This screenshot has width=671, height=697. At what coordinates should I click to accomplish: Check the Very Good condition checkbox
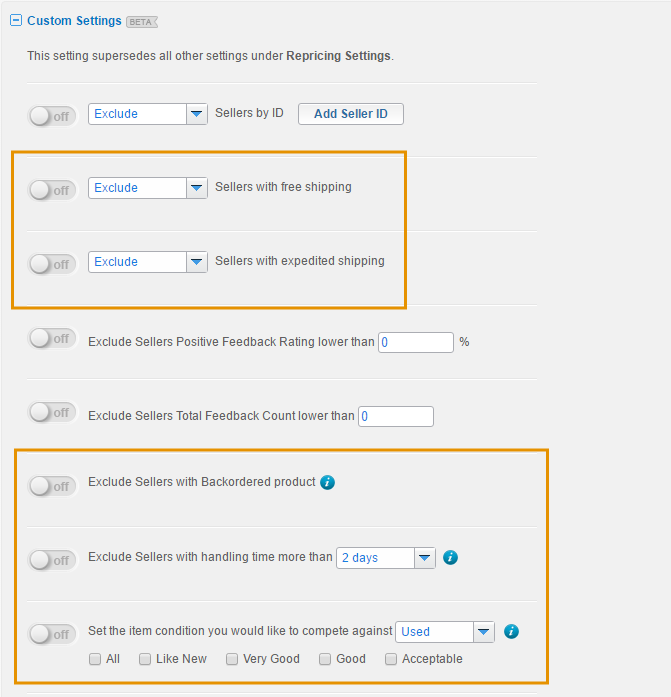click(x=232, y=659)
